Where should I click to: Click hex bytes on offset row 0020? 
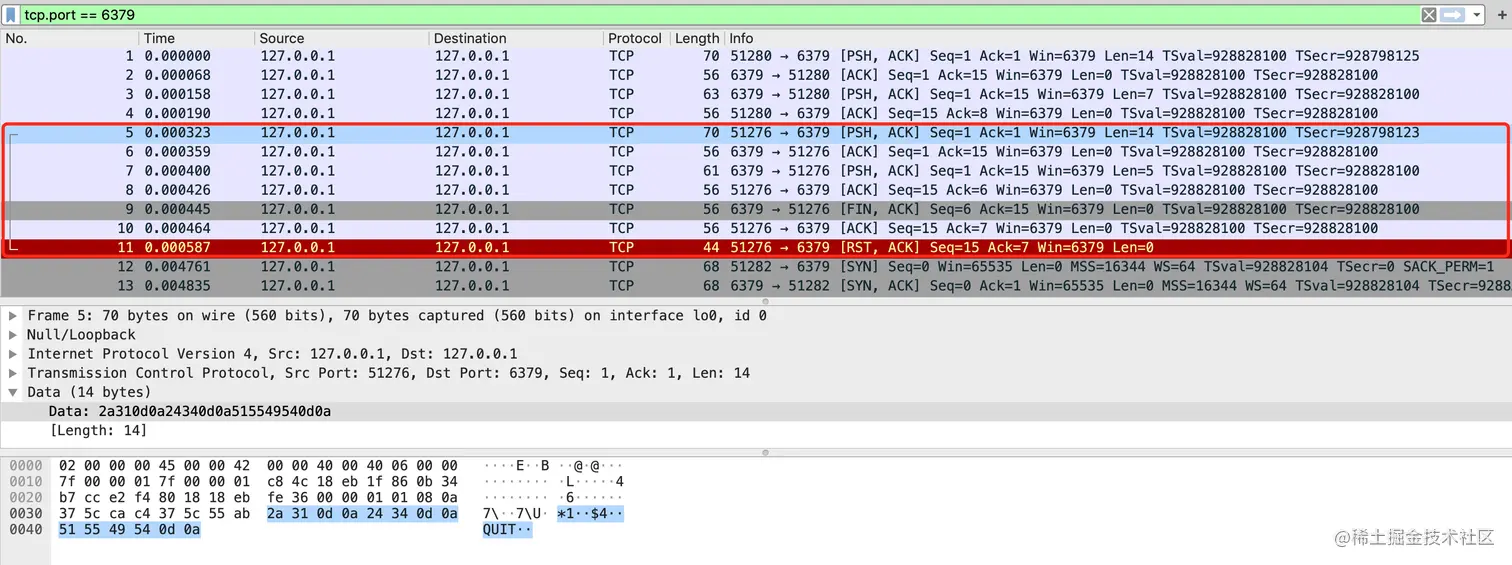point(258,498)
